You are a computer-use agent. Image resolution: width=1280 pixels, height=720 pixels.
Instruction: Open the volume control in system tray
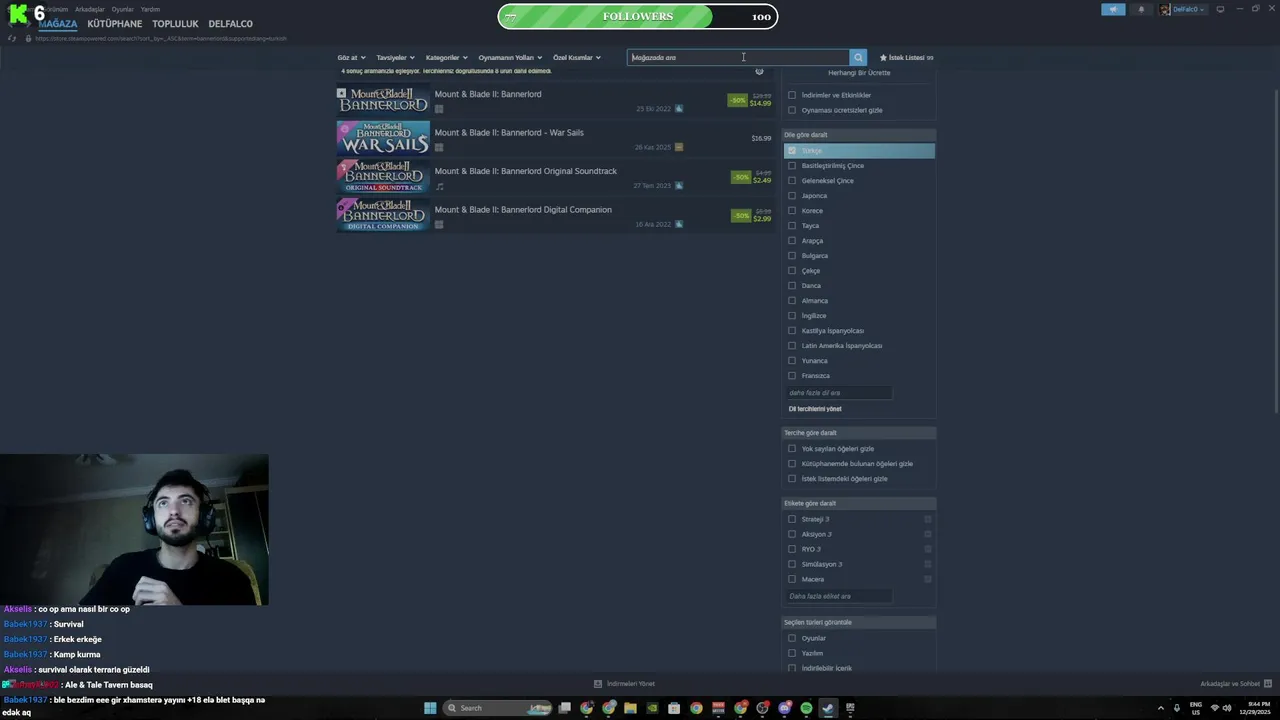pyautogui.click(x=1227, y=708)
